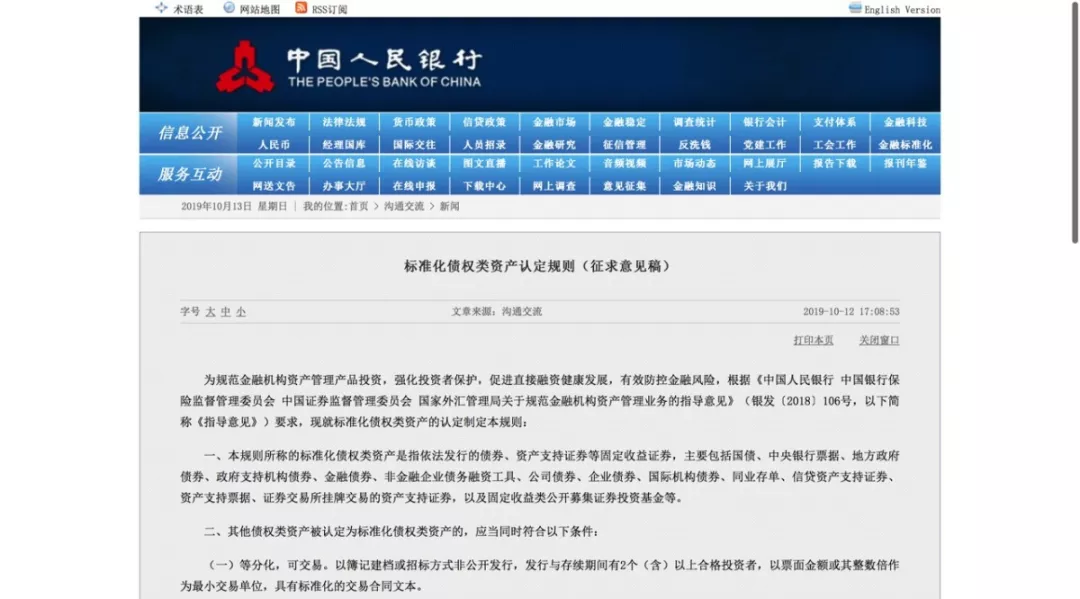Open the 新闻发布 navigation item
Image resolution: width=1080 pixels, height=599 pixels.
coord(273,122)
